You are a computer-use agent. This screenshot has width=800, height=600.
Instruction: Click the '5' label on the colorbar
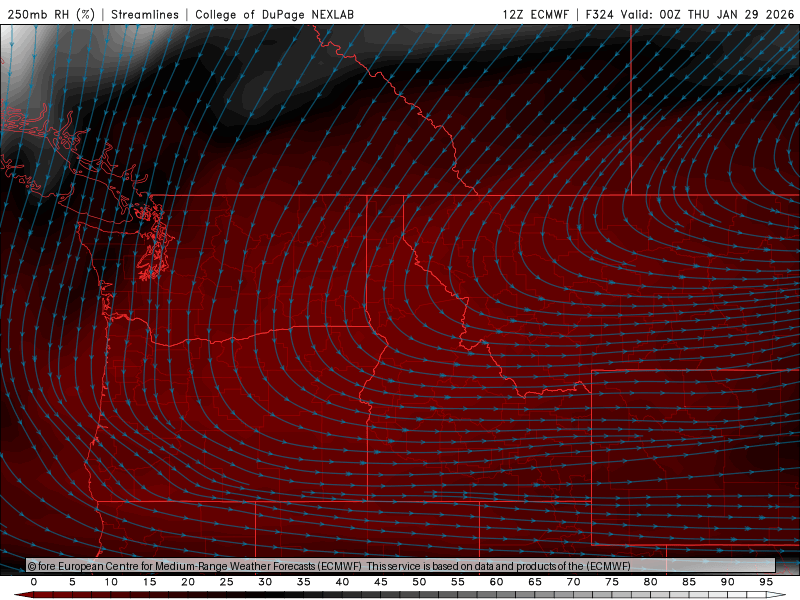pyautogui.click(x=72, y=582)
